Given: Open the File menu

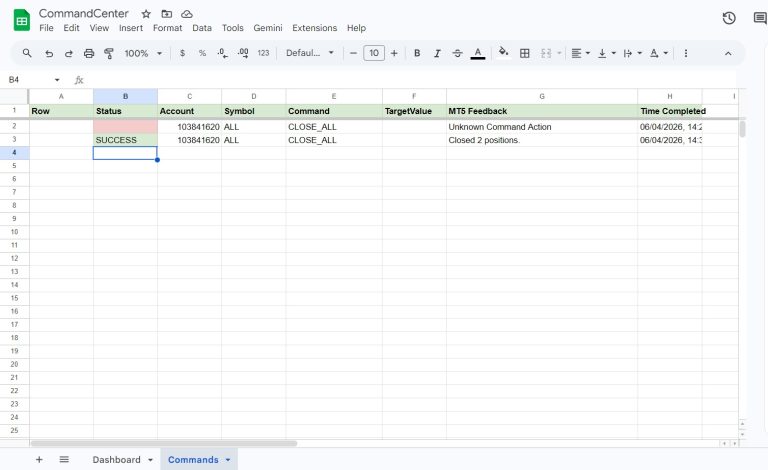Looking at the screenshot, I should (x=46, y=28).
